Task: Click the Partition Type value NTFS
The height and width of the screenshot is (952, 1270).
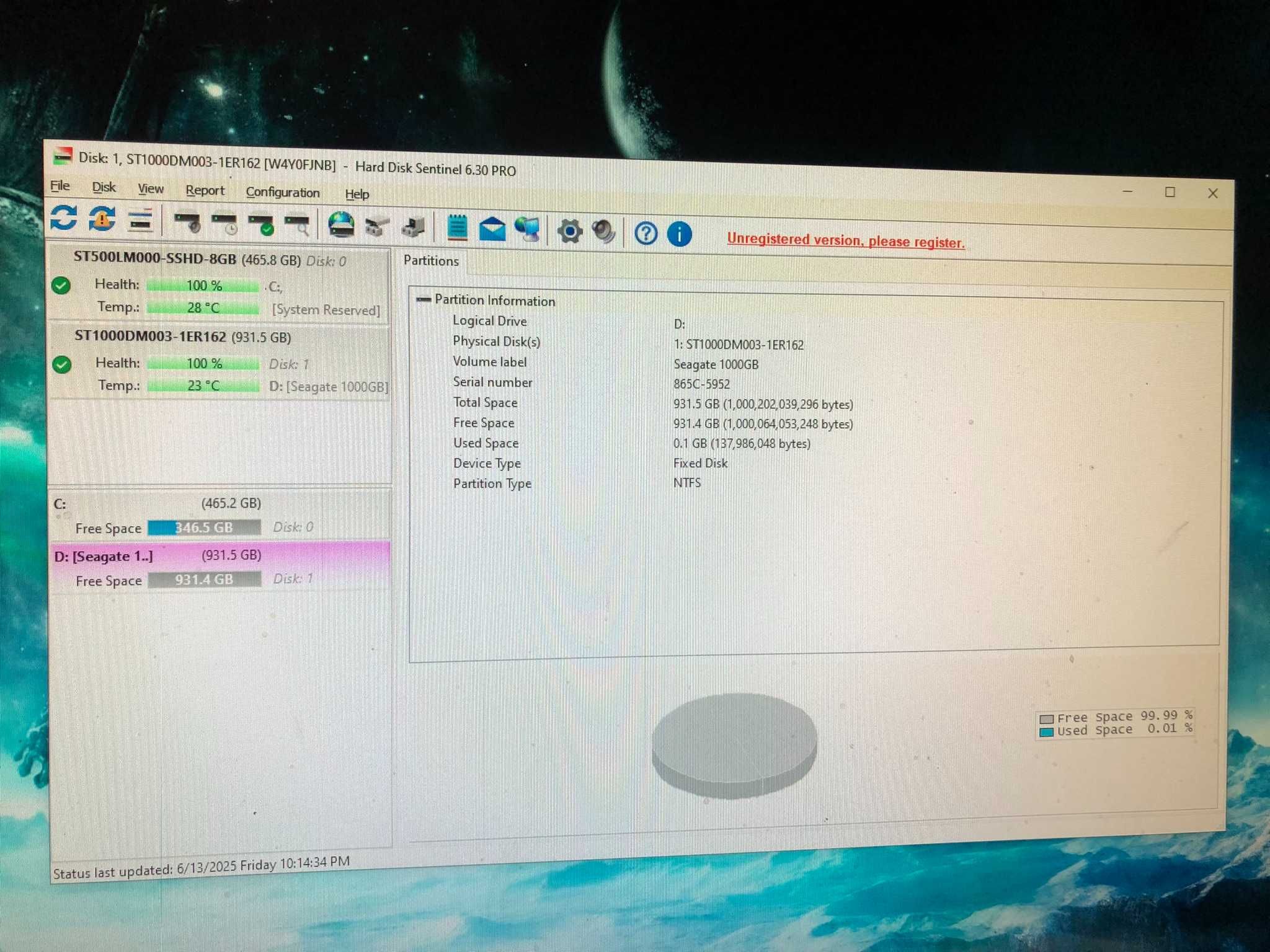Action: pyautogui.click(x=687, y=483)
